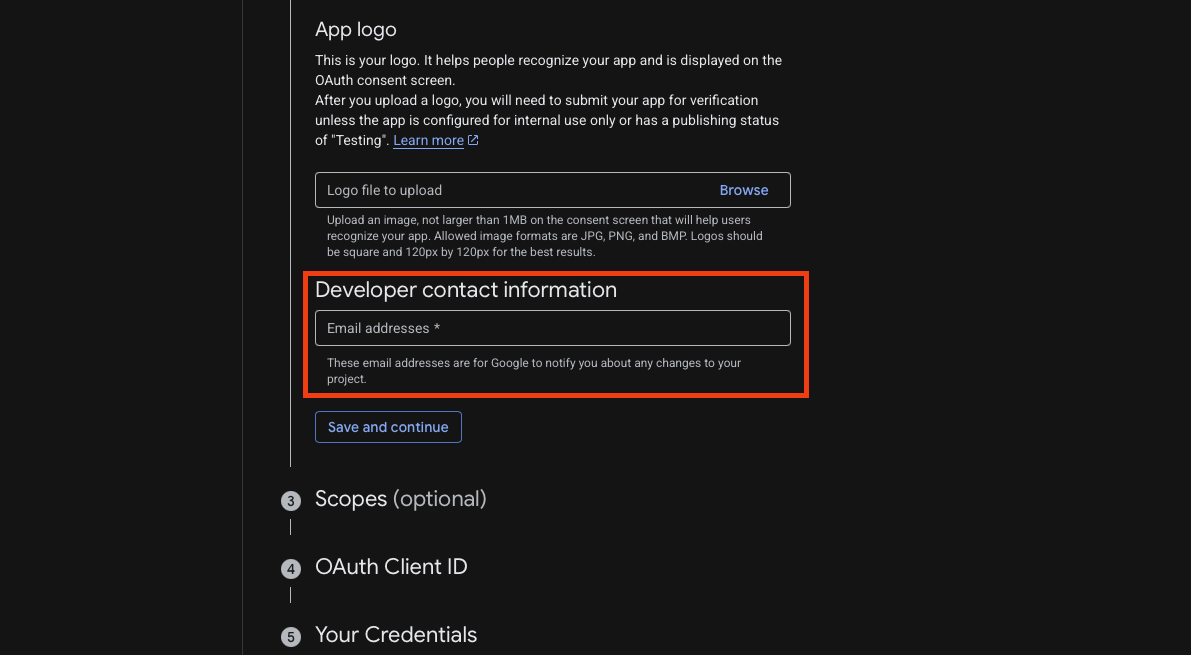Viewport: 1191px width, 655px height.
Task: Focus the Email addresses input field
Action: [552, 328]
